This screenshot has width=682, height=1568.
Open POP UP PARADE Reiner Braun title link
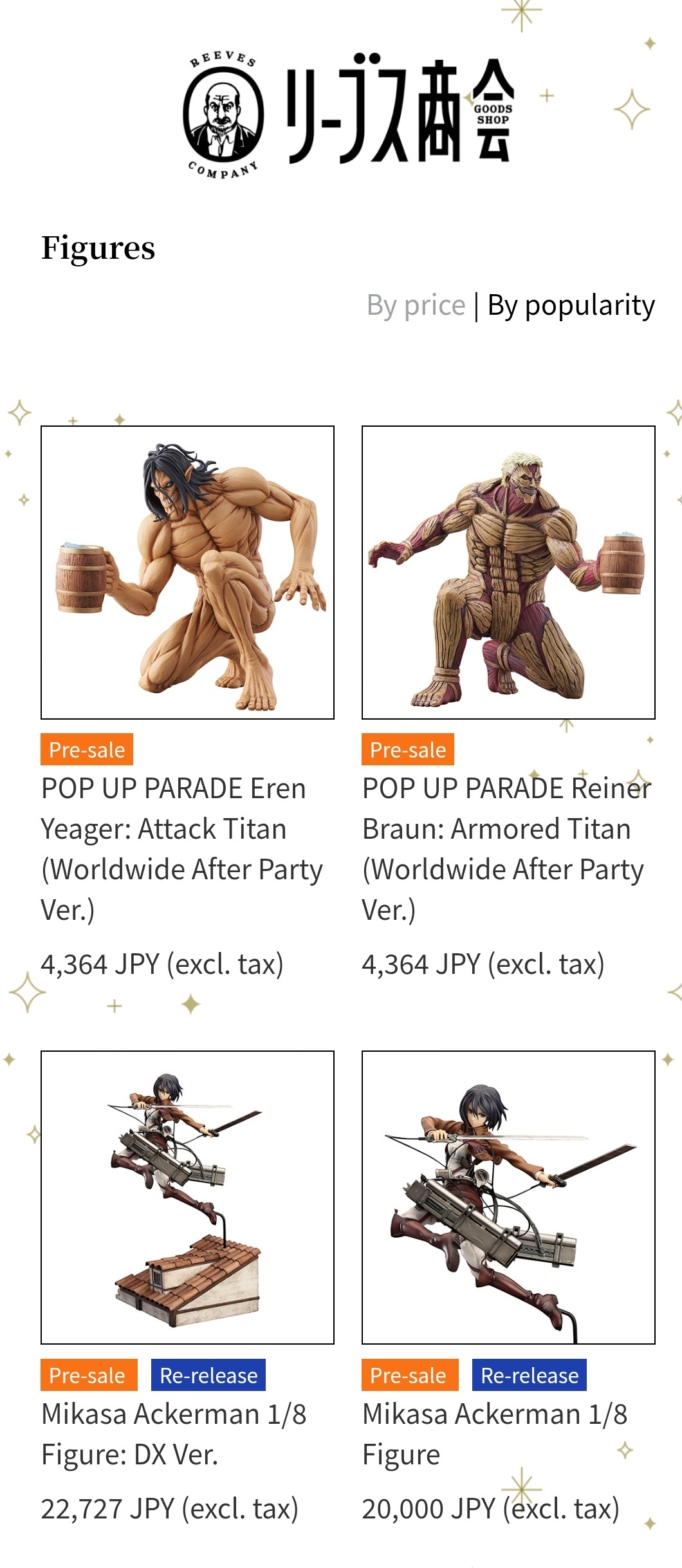point(507,849)
